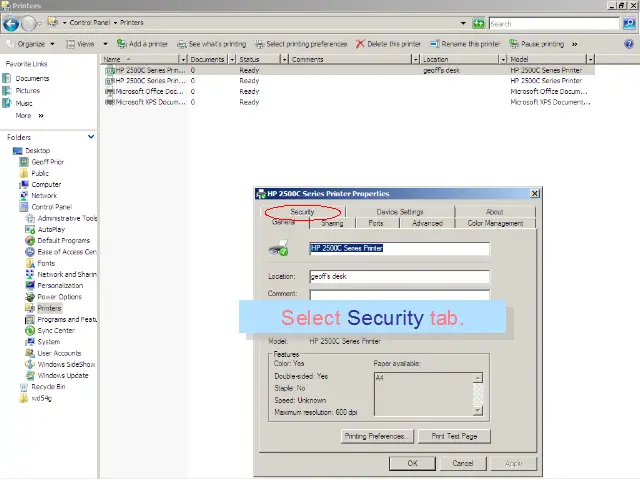Switch to the About tab
This screenshot has height=480, width=640.
495,212
